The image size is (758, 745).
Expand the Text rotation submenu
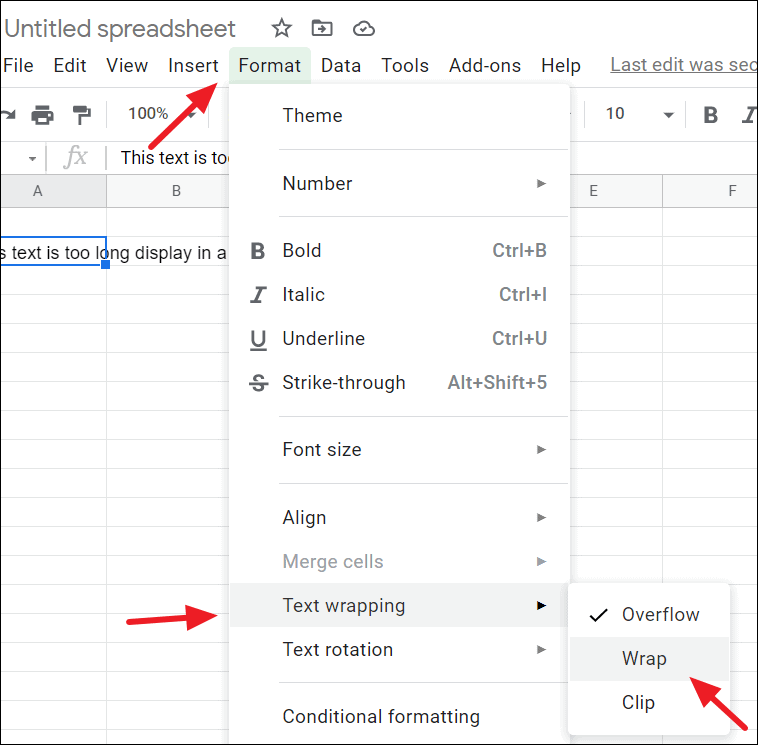tap(399, 649)
